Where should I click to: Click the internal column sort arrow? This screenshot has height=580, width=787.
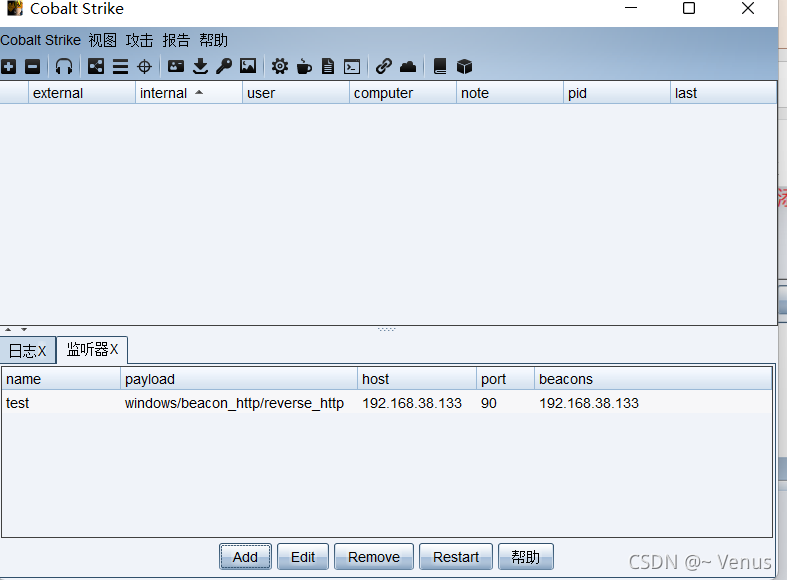pyautogui.click(x=199, y=92)
